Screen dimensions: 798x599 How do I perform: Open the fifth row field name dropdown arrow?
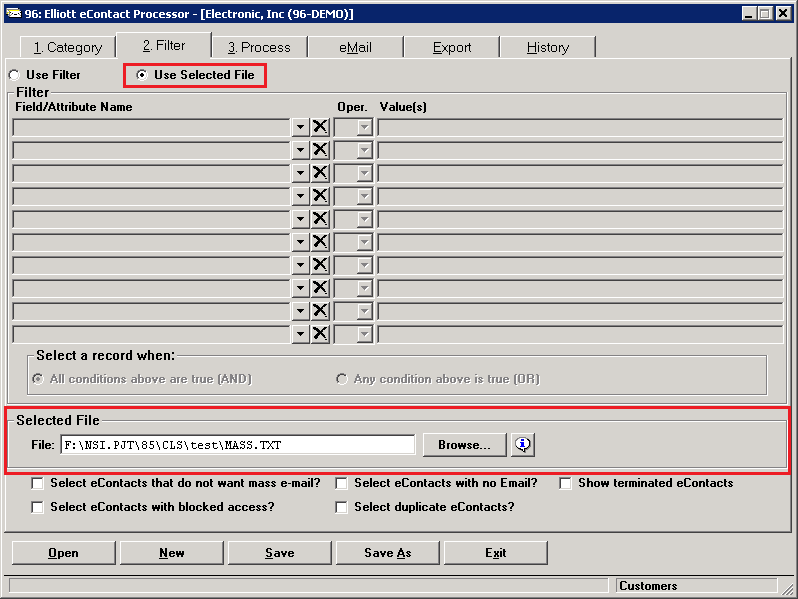[x=300, y=219]
